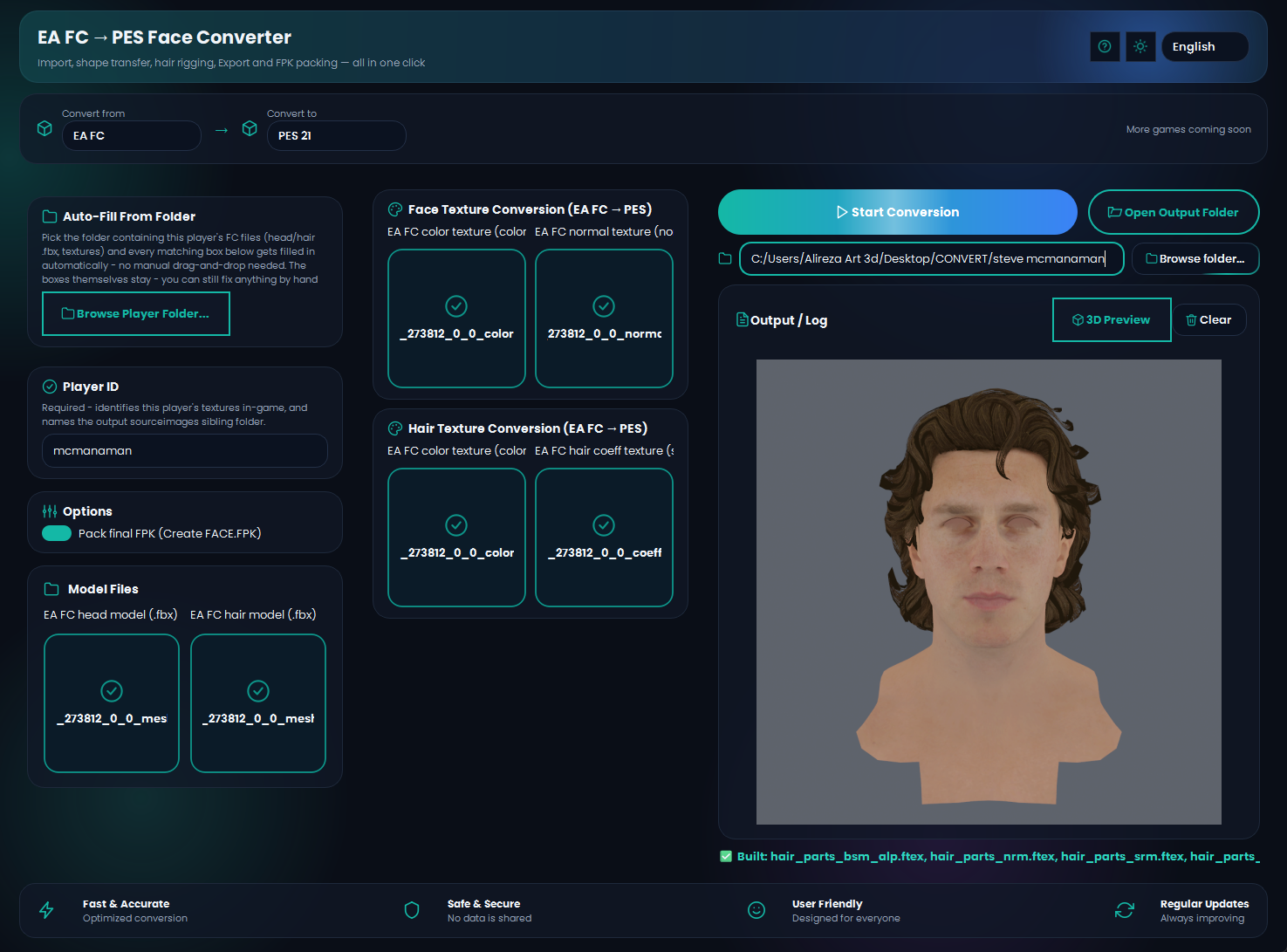Click the Built: hair_parts status text
Image resolution: width=1287 pixels, height=952 pixels.
pos(998,856)
